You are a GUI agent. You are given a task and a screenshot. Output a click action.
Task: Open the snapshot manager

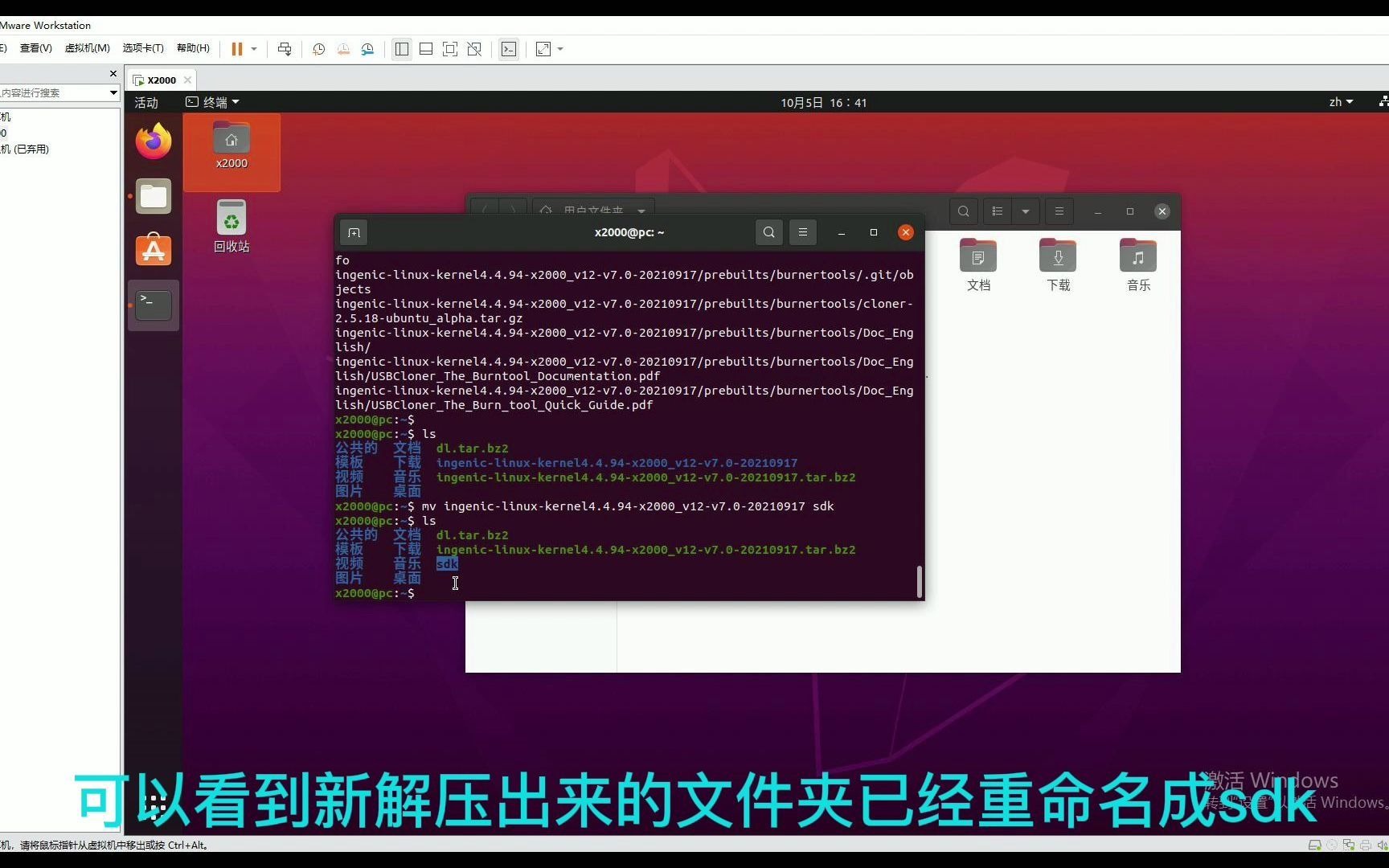pos(367,49)
